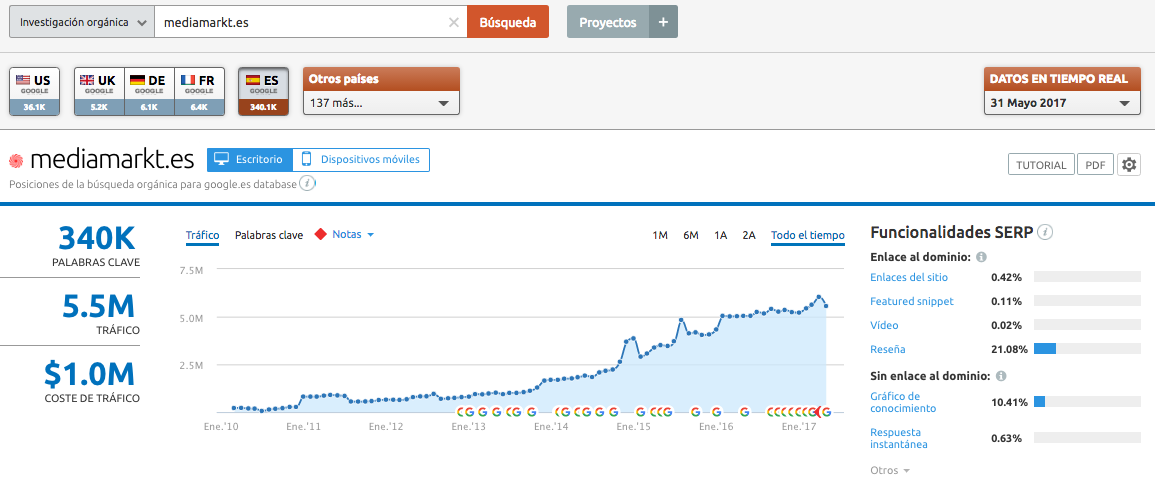Set chart range to Todo el tiempo
This screenshot has width=1155, height=483.
coord(808,236)
